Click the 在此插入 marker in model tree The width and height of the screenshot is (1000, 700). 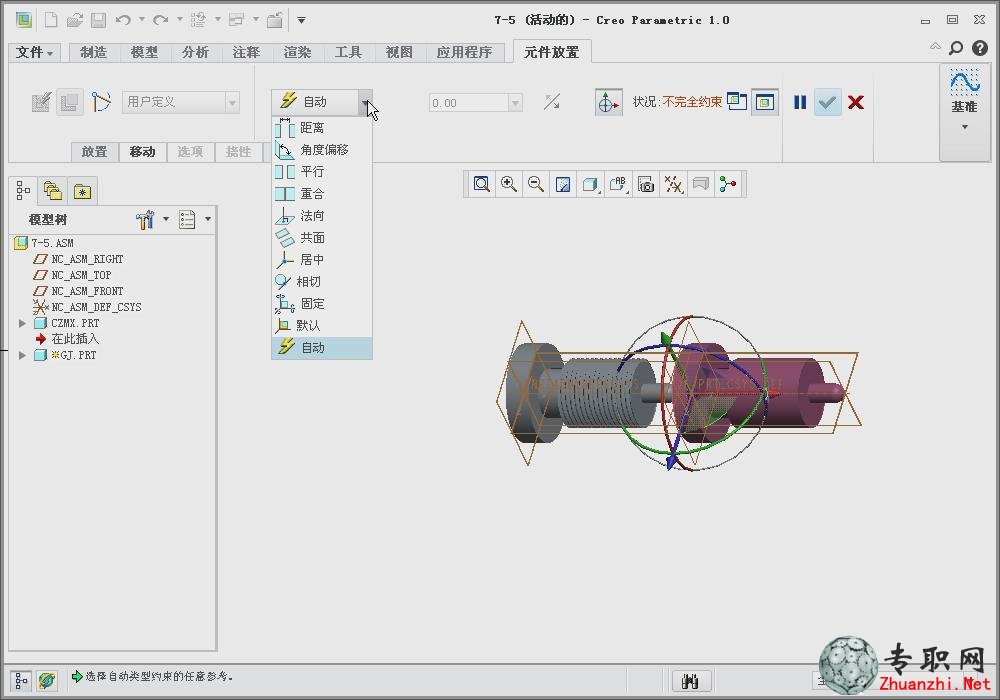tap(75, 339)
